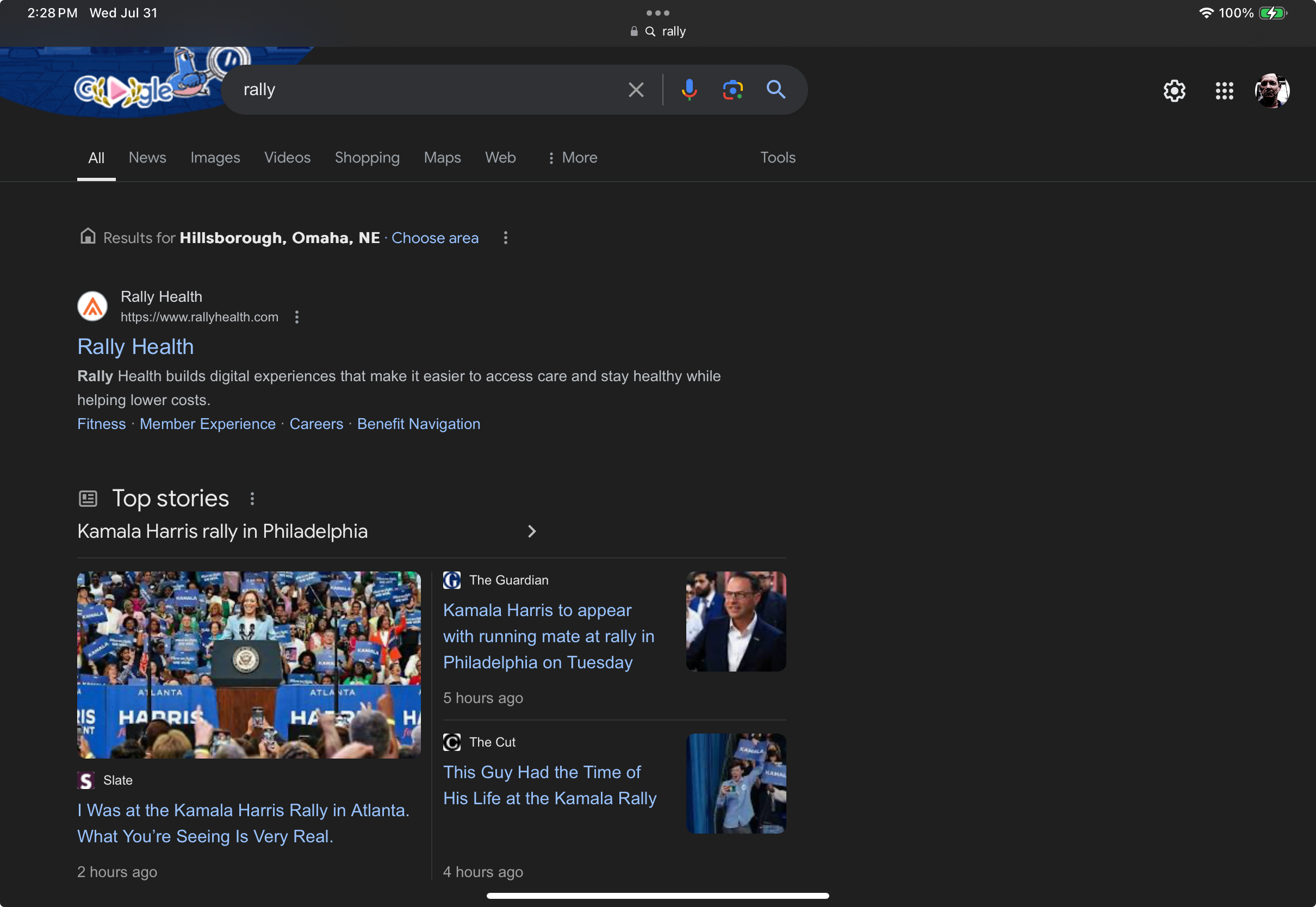This screenshot has height=907, width=1316.
Task: Click the home location icon
Action: coord(88,236)
